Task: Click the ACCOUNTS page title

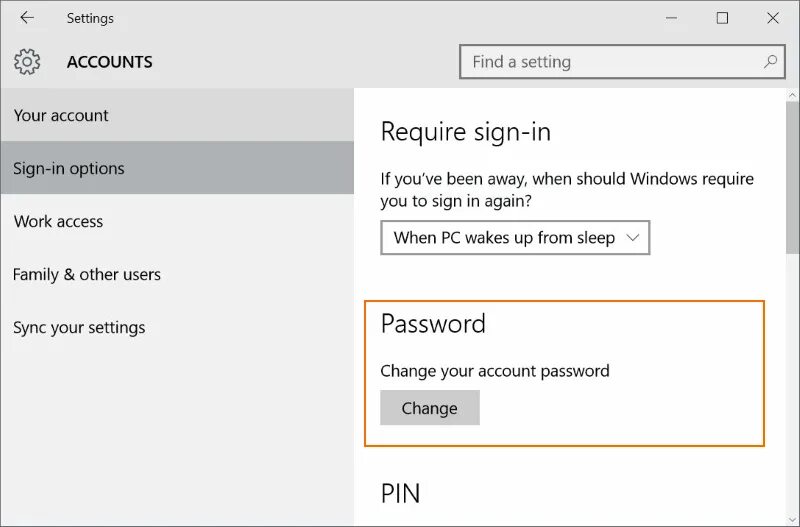Action: [x=110, y=62]
